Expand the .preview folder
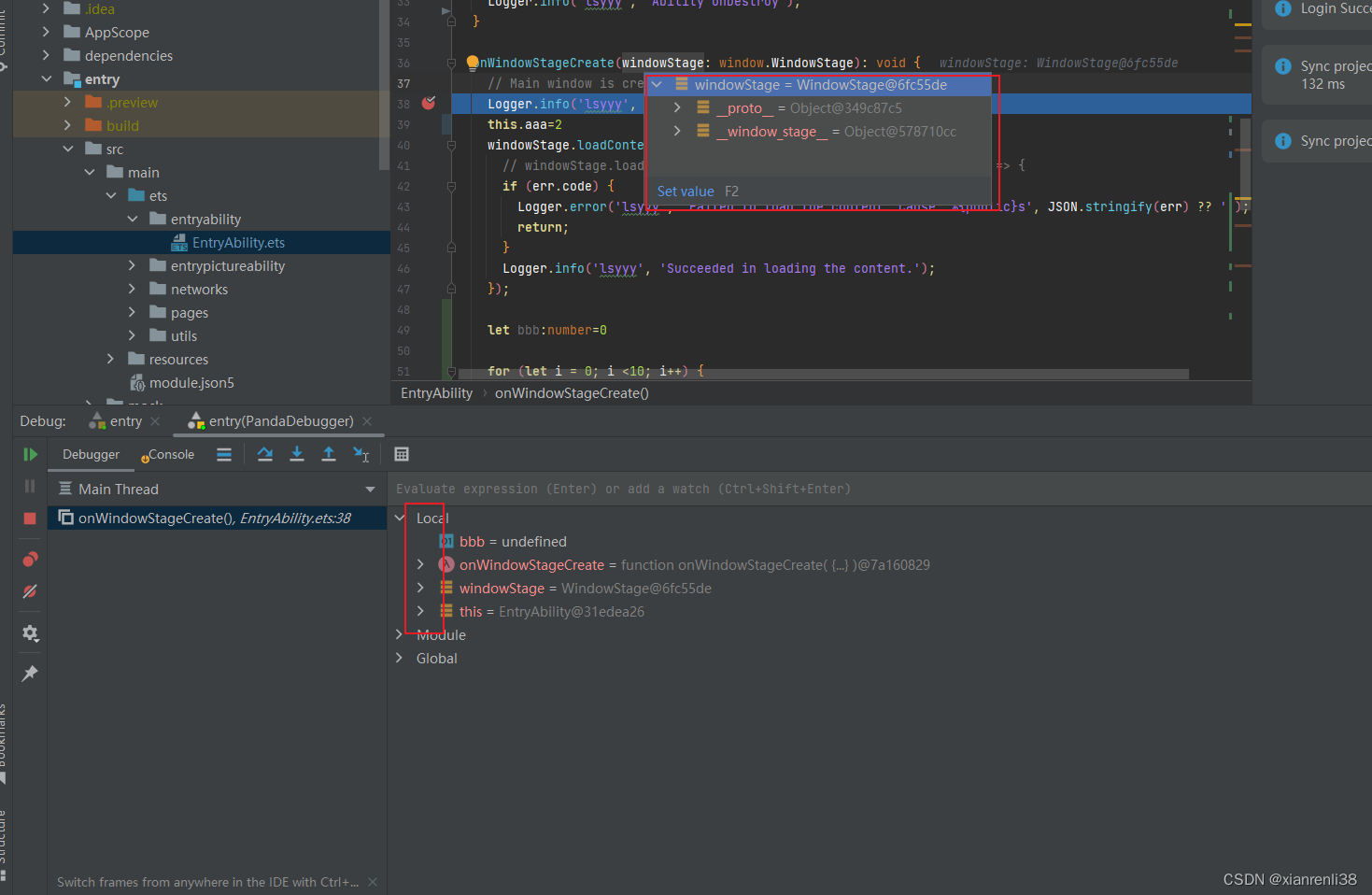This screenshot has height=895, width=1372. click(67, 102)
